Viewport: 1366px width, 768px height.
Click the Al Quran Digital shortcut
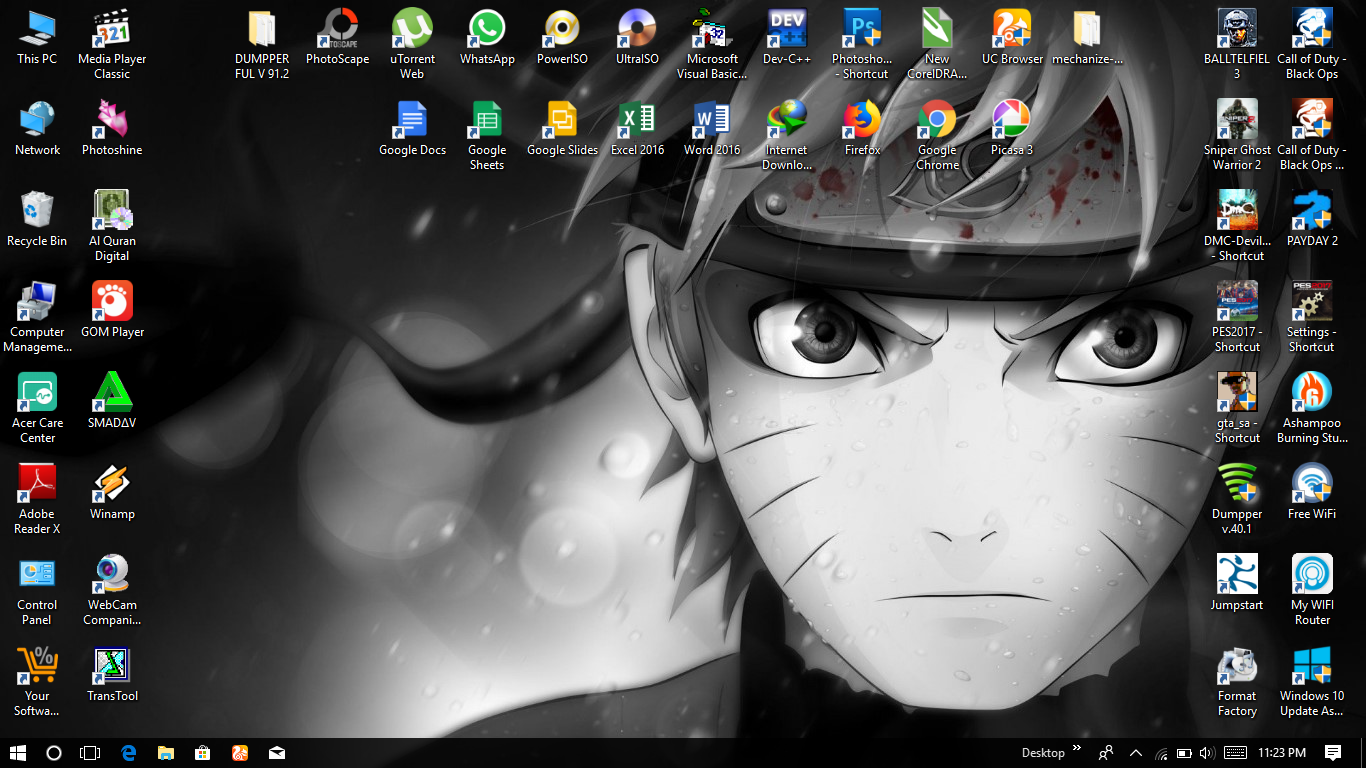coord(112,211)
